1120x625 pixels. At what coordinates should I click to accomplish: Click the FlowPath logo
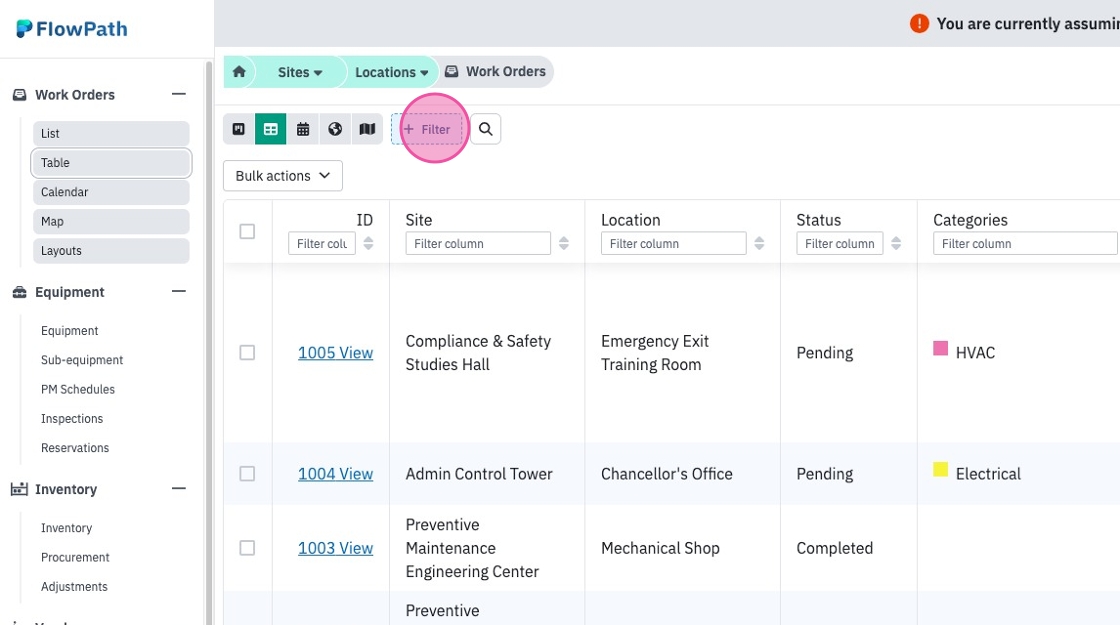pyautogui.click(x=71, y=29)
